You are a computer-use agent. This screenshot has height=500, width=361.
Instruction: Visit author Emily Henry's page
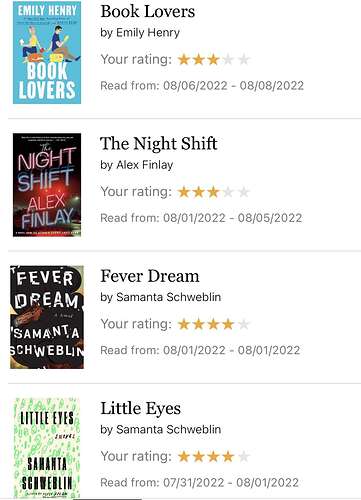click(x=148, y=33)
